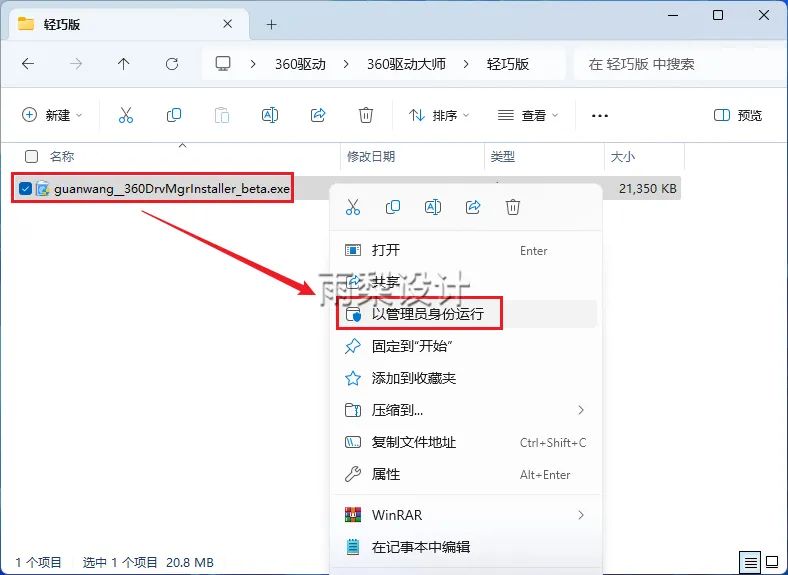Sort by the 修改日期 column header

point(371,157)
